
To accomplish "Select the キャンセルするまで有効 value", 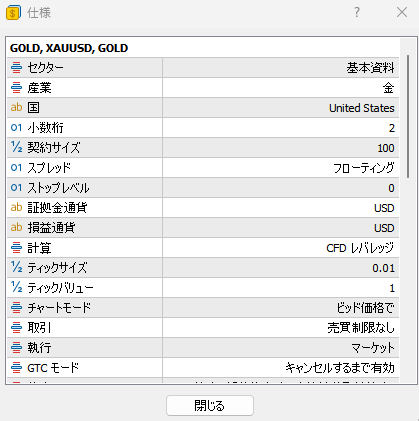I will (x=340, y=368).
